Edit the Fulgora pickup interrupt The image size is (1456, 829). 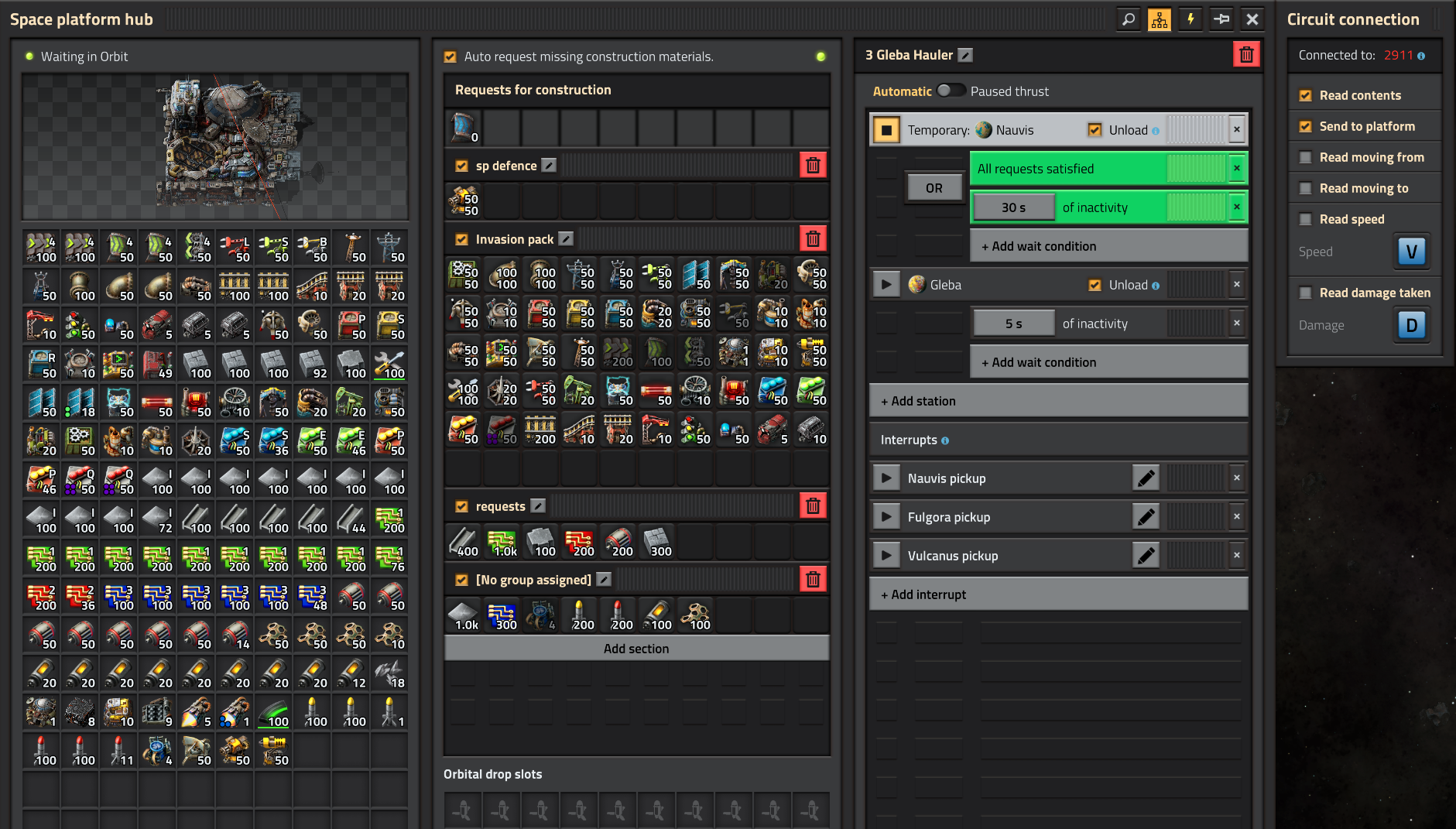[x=1146, y=517]
